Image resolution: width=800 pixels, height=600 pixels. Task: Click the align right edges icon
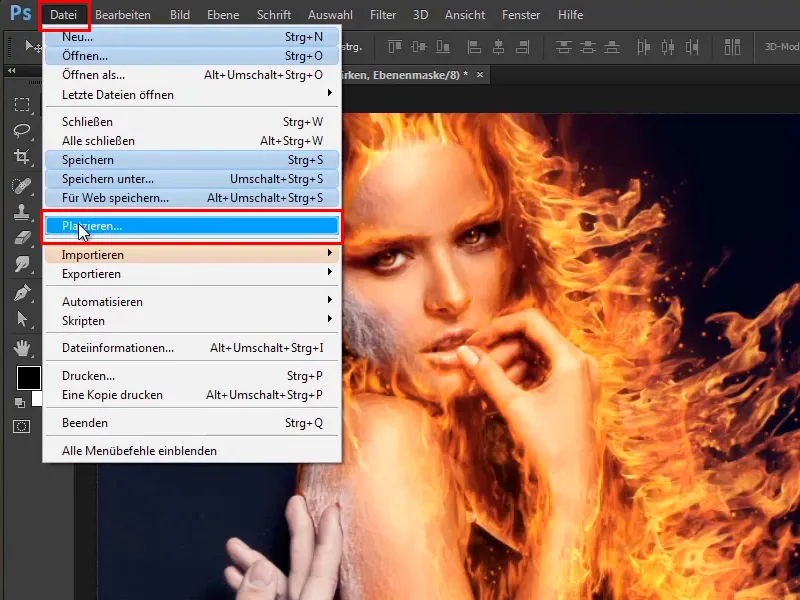coord(522,47)
